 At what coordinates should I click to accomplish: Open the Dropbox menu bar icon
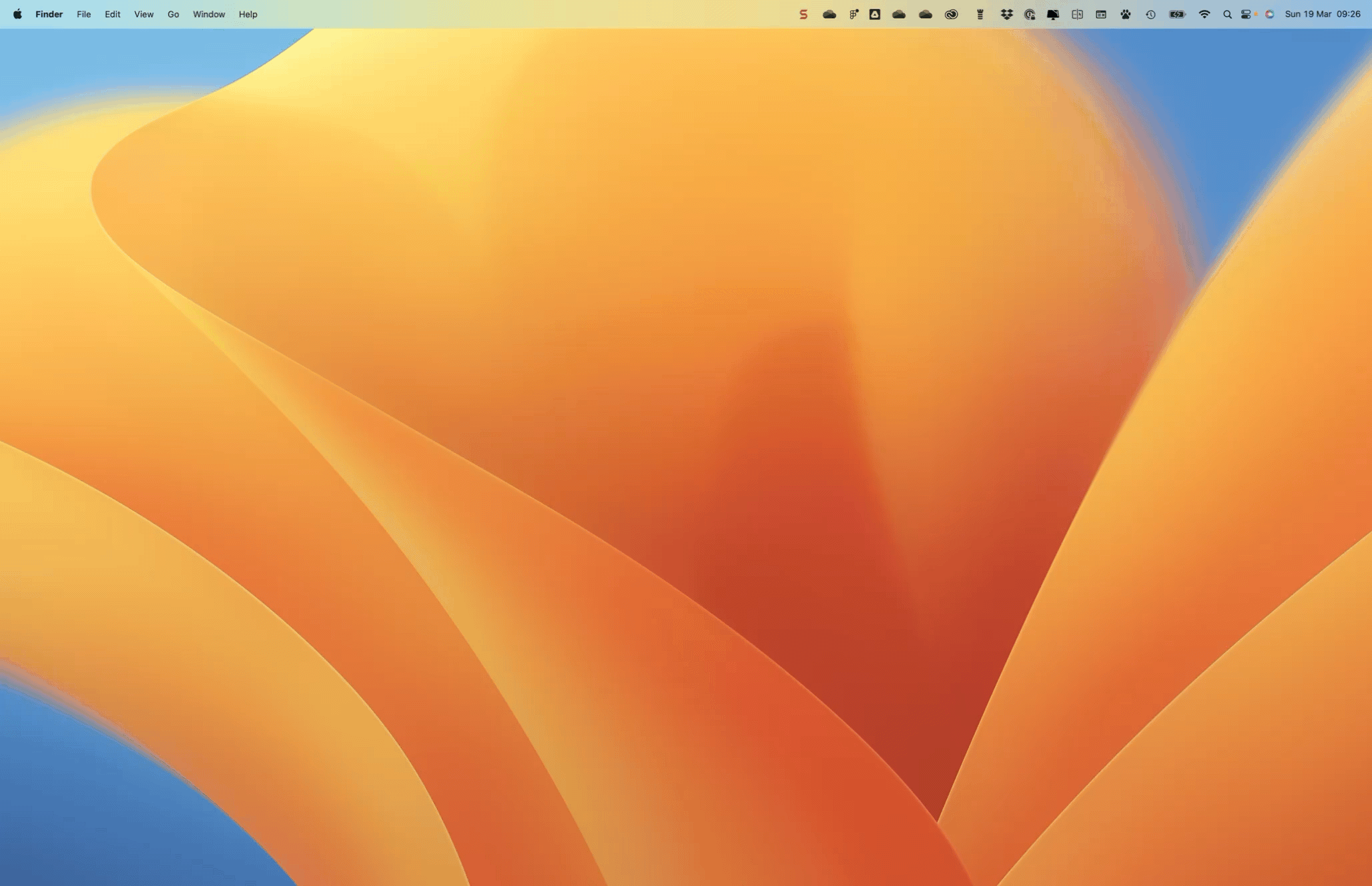[x=1006, y=14]
